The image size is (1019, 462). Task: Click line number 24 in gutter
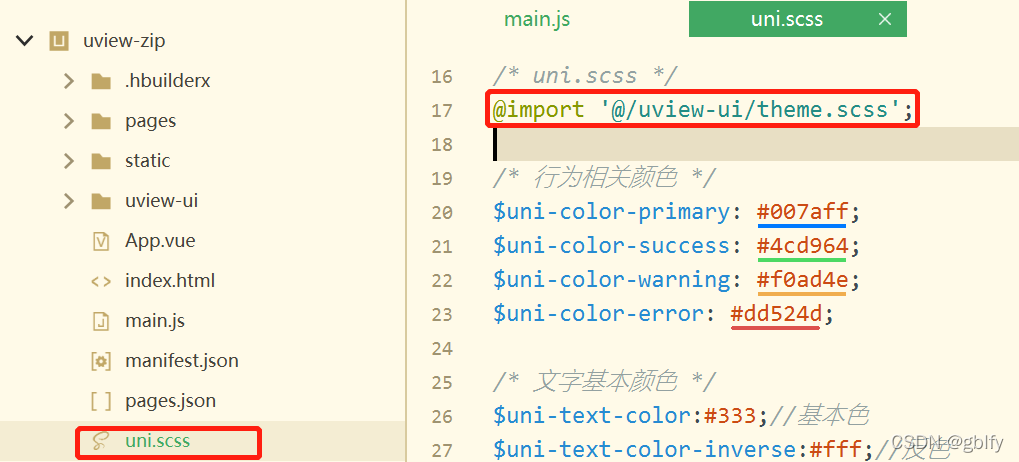tap(442, 348)
